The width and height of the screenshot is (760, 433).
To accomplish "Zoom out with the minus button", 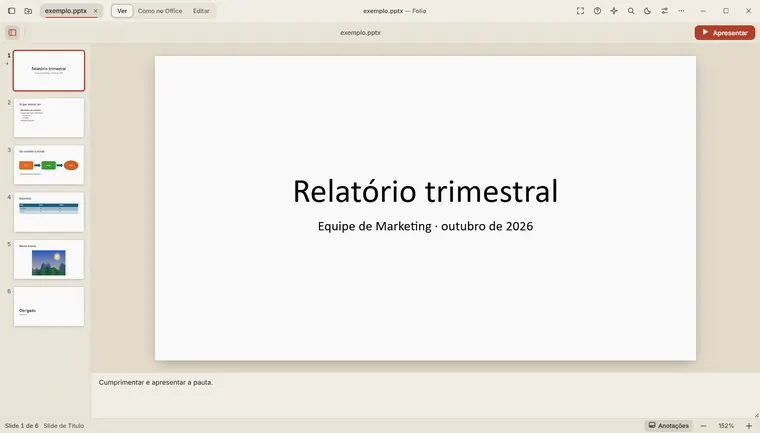I will coord(703,425).
